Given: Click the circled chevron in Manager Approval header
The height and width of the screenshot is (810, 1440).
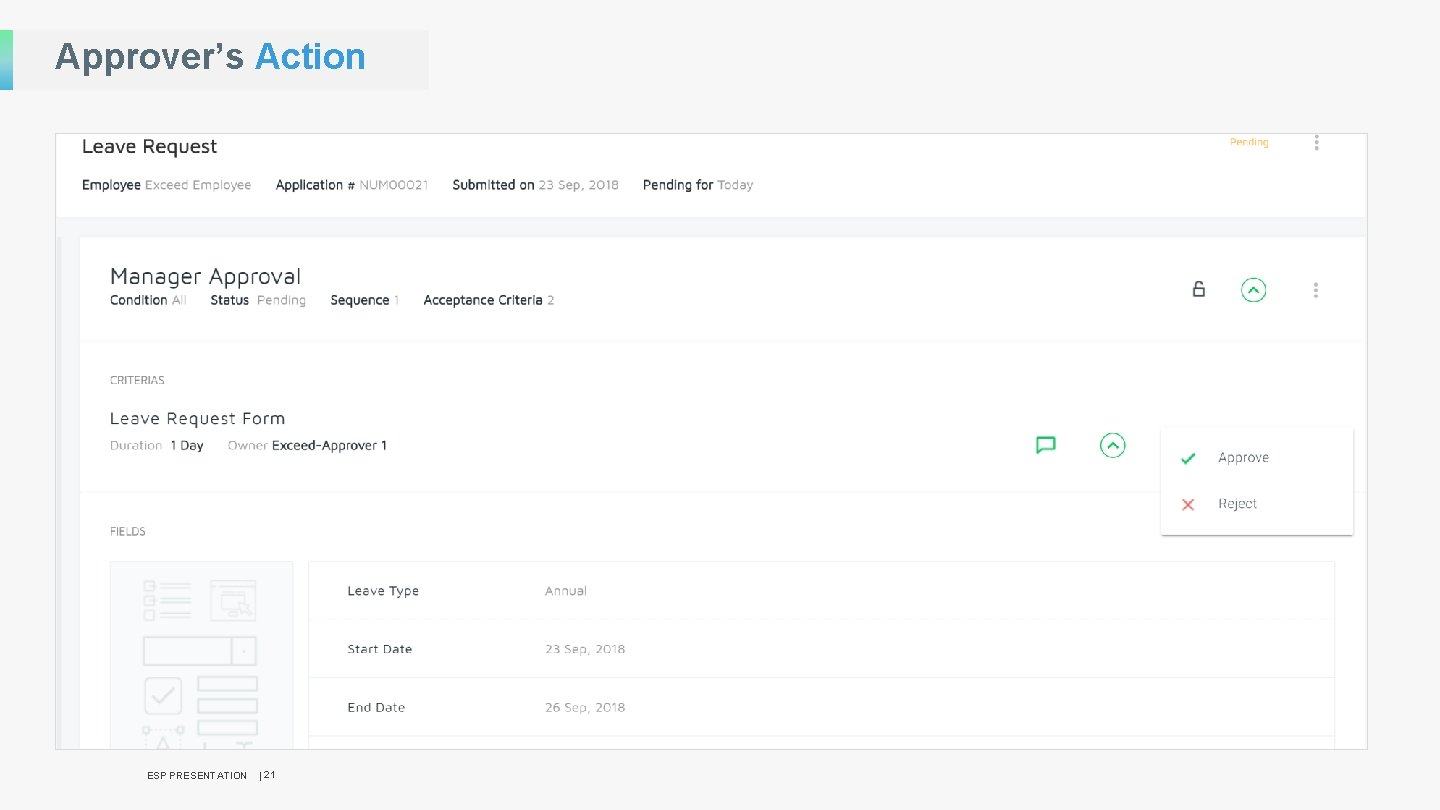Looking at the screenshot, I should [1254, 290].
